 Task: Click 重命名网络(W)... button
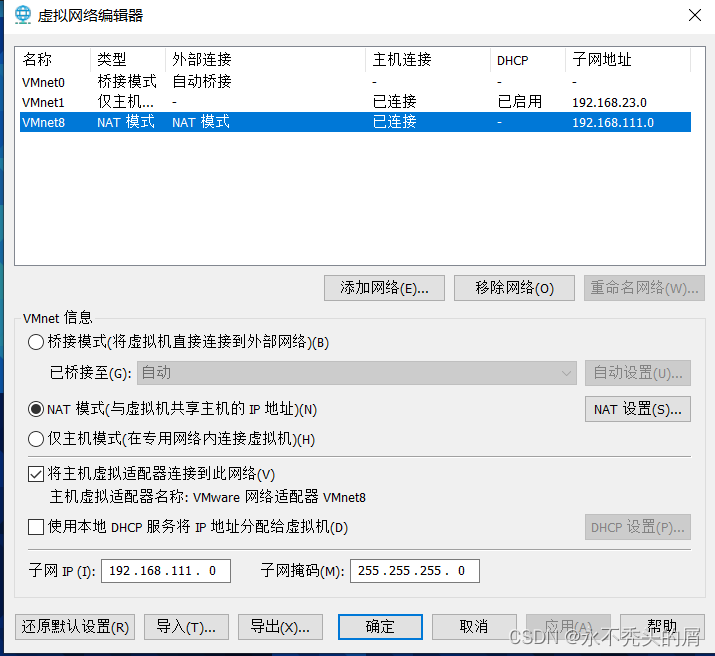tap(644, 288)
